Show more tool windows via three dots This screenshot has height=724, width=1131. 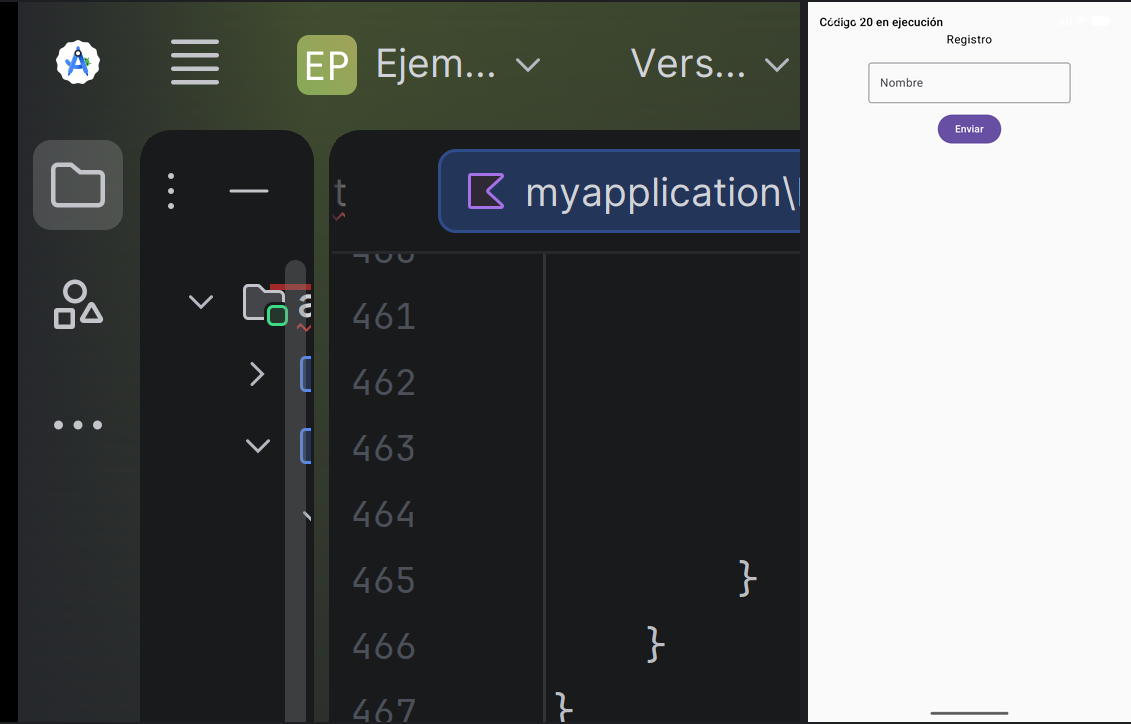[78, 425]
